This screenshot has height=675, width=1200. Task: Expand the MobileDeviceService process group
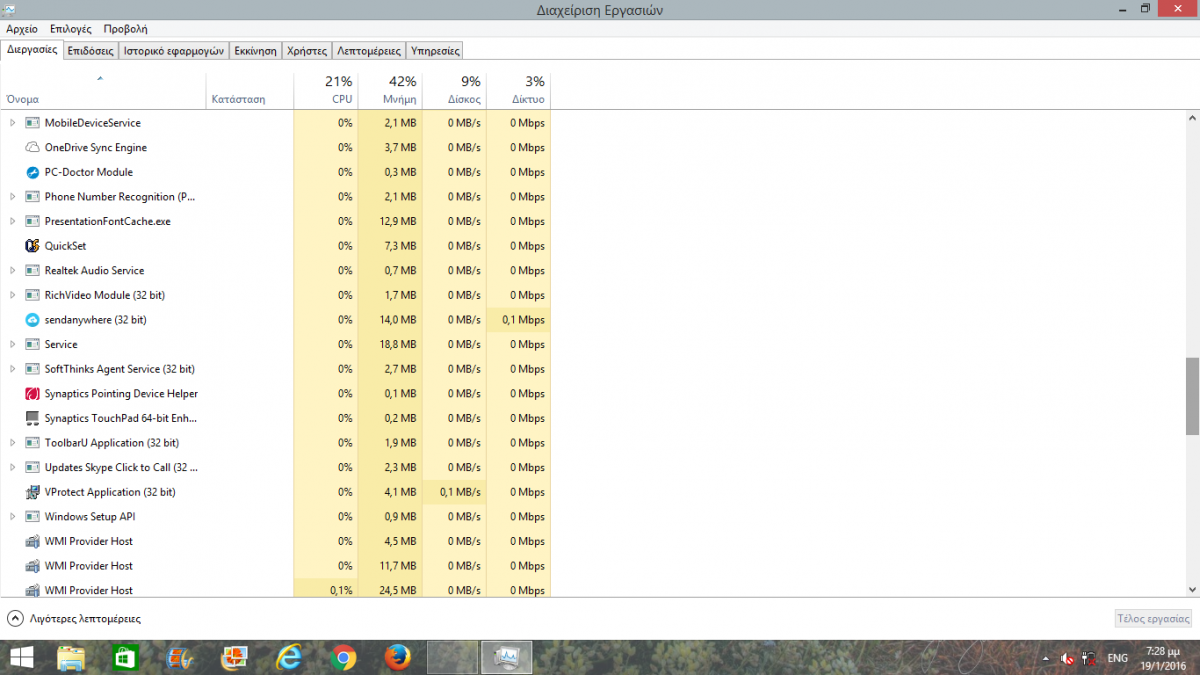(x=13, y=123)
